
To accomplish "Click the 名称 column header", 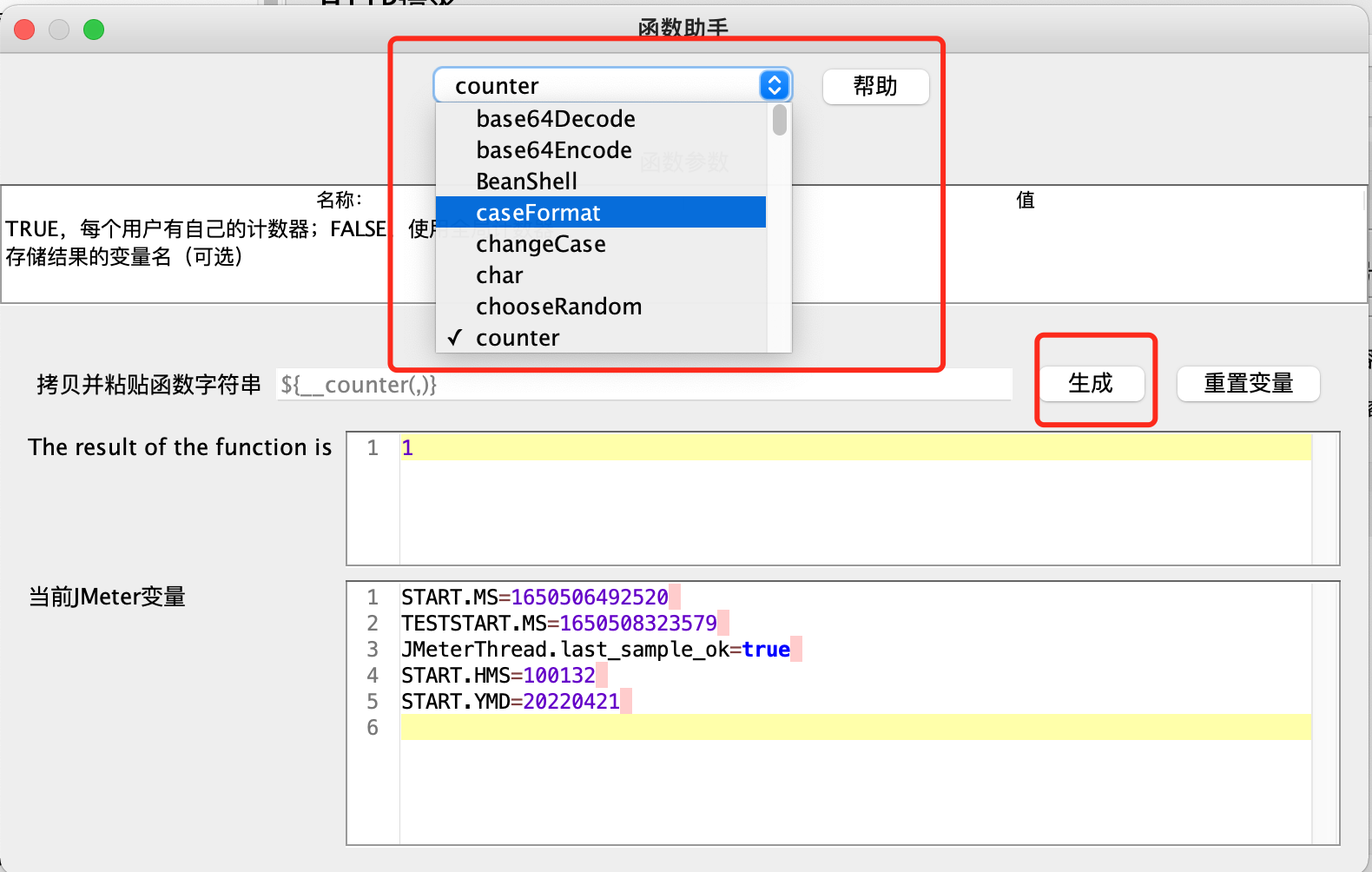I will click(x=340, y=200).
